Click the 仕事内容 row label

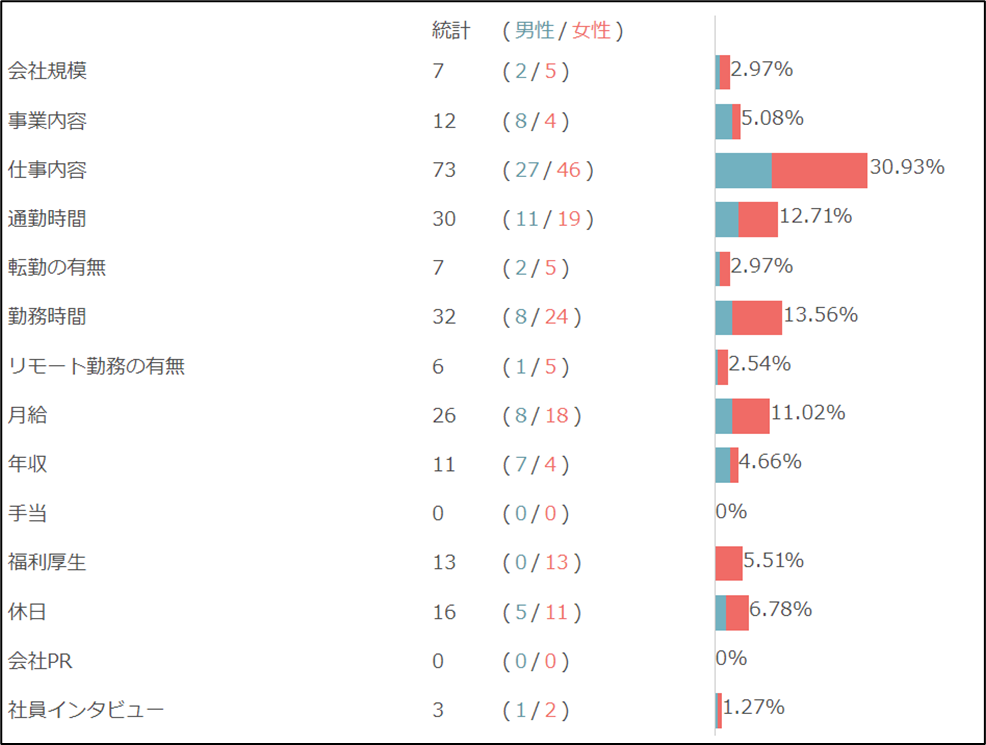[x=47, y=170]
